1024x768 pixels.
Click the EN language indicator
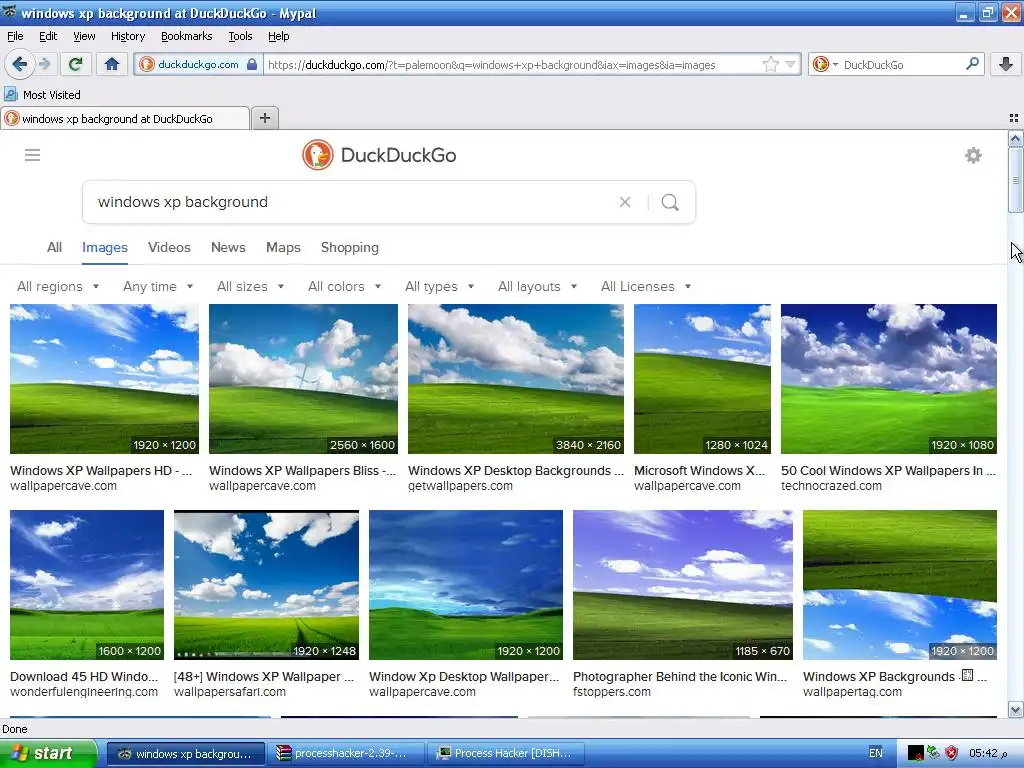(876, 753)
